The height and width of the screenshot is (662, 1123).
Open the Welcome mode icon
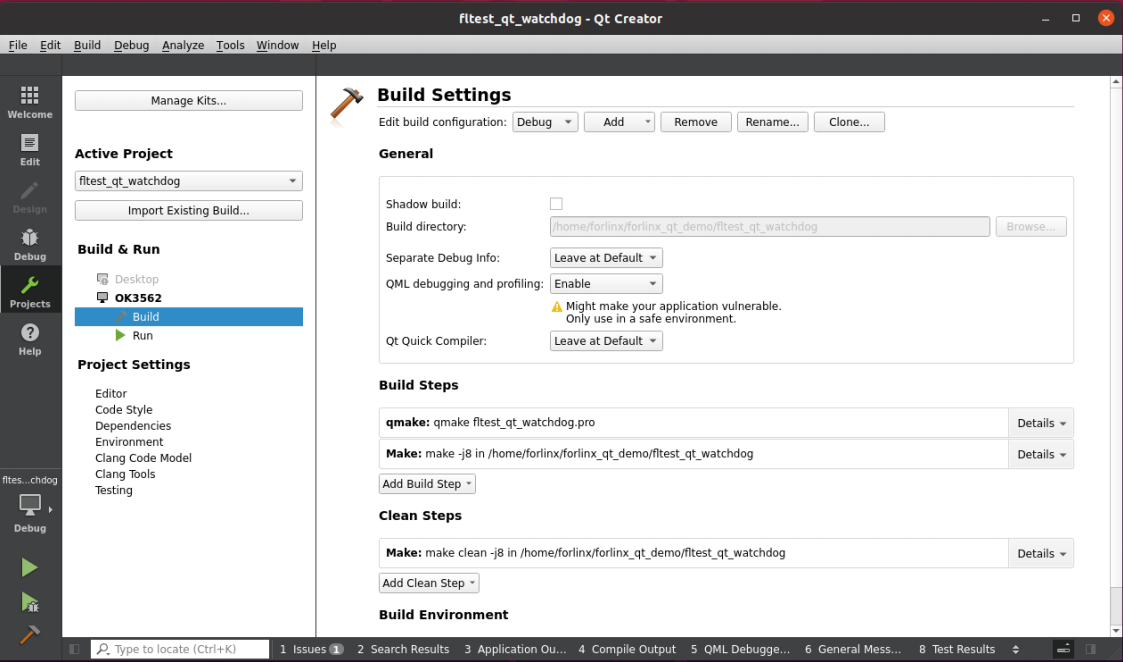pyautogui.click(x=30, y=101)
